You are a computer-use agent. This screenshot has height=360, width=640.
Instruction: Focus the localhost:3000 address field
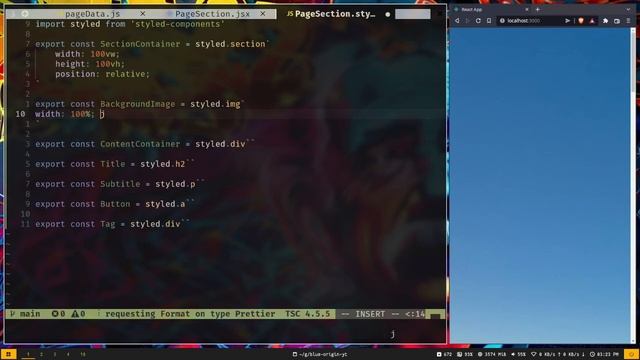click(x=530, y=21)
